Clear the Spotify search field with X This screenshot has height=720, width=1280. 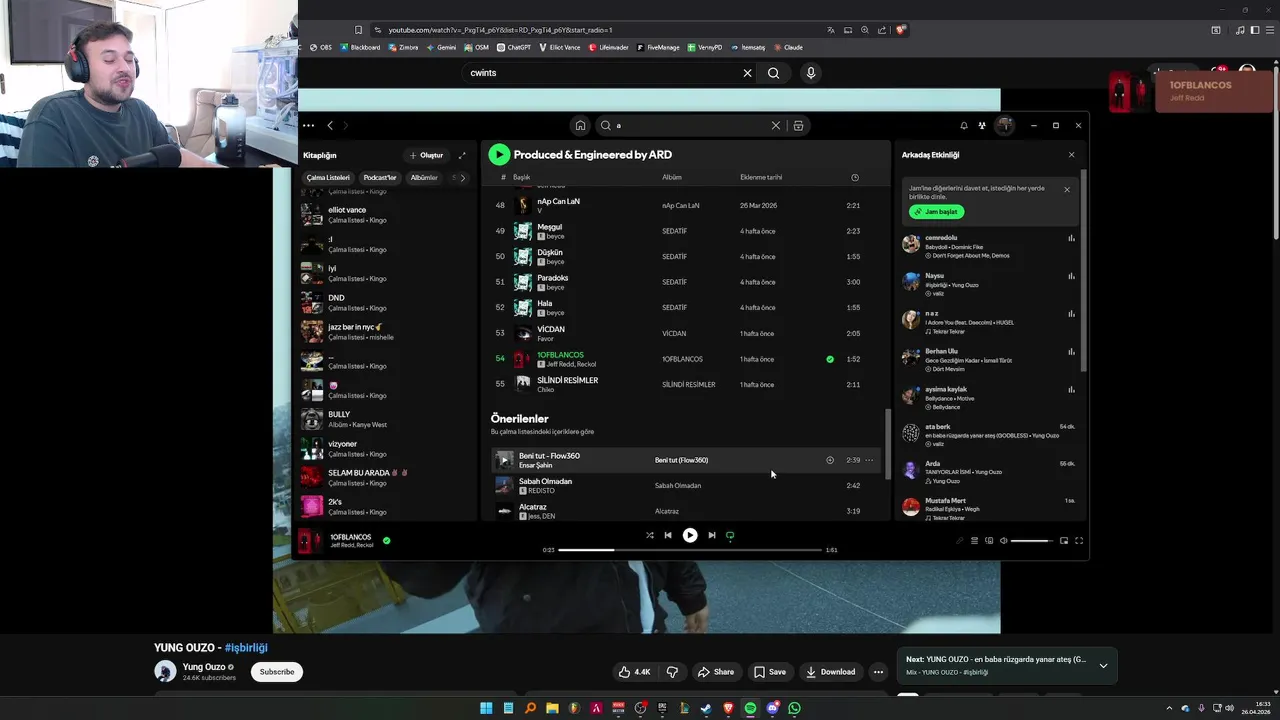775,125
